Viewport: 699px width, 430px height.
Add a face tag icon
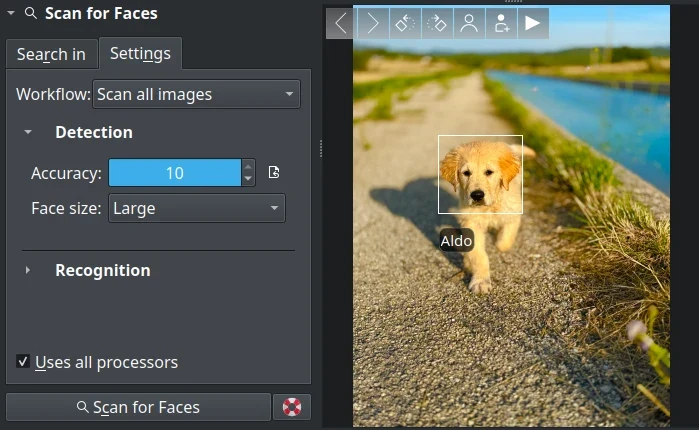[501, 23]
